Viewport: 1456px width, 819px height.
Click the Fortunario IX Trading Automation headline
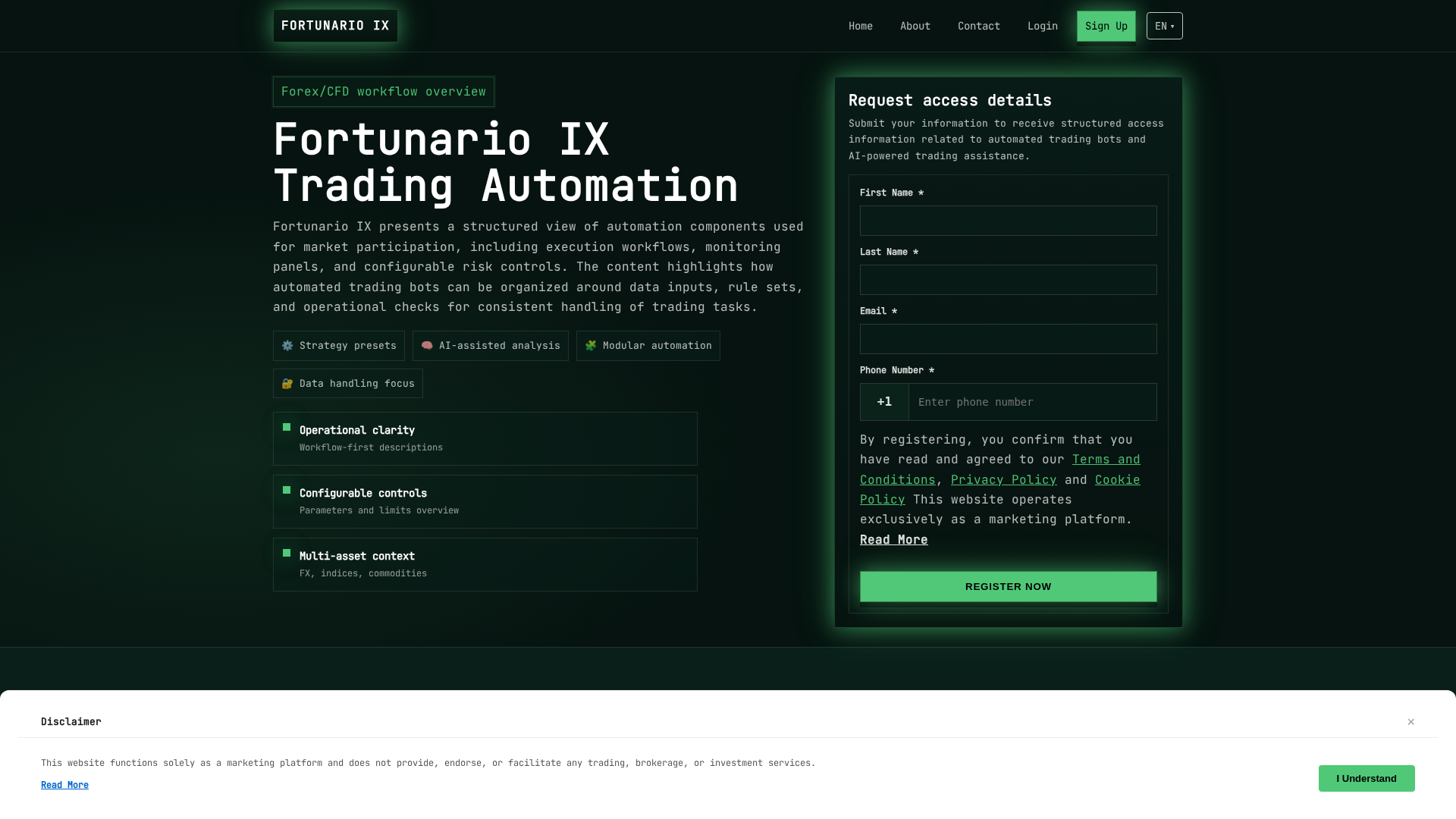coord(506,162)
